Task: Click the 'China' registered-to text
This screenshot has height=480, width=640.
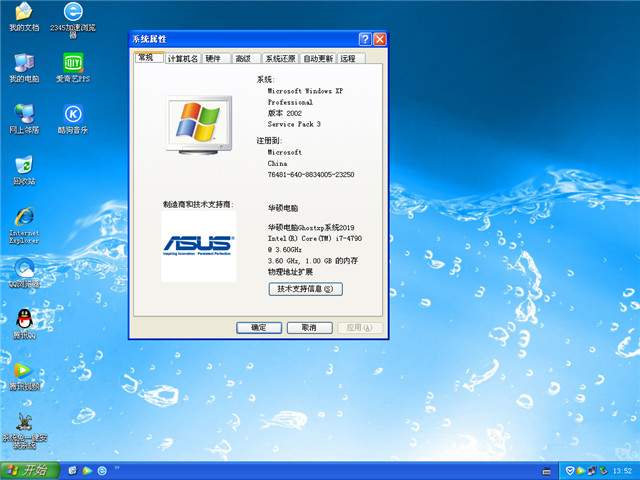Action: click(277, 163)
